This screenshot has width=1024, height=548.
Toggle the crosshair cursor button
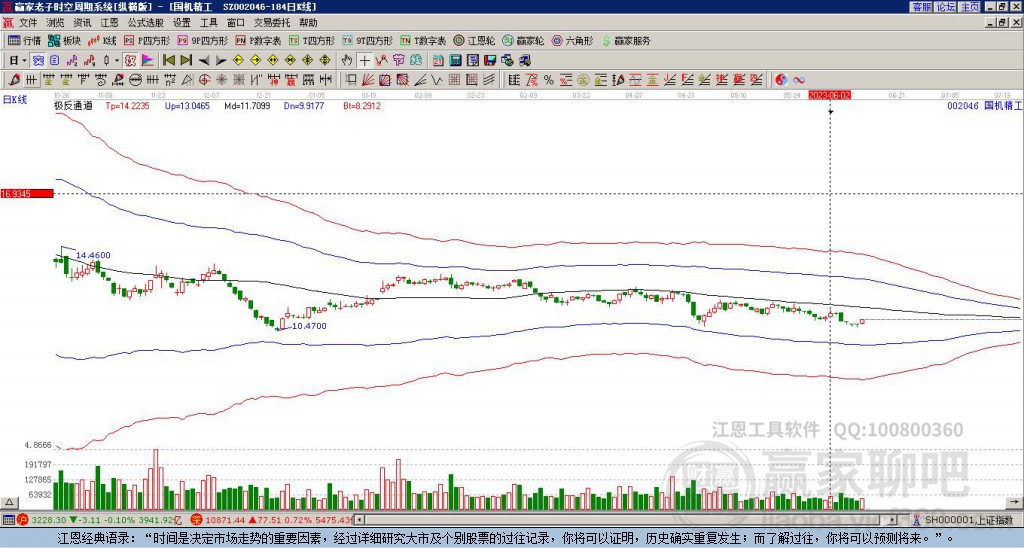point(364,61)
